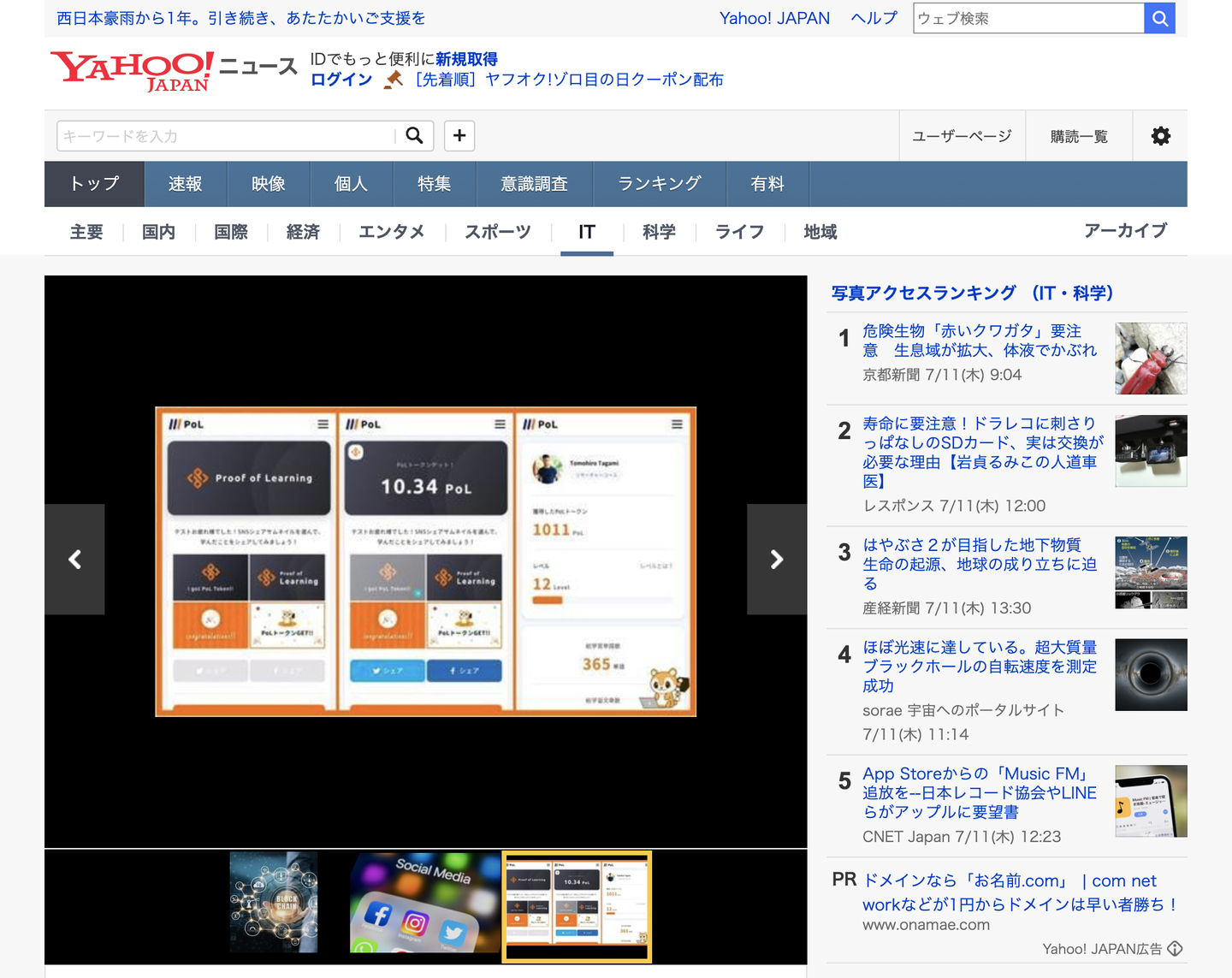Select the highlighted PoL app thumbnail
This screenshot has height=978, width=1232.
pyautogui.click(x=577, y=906)
